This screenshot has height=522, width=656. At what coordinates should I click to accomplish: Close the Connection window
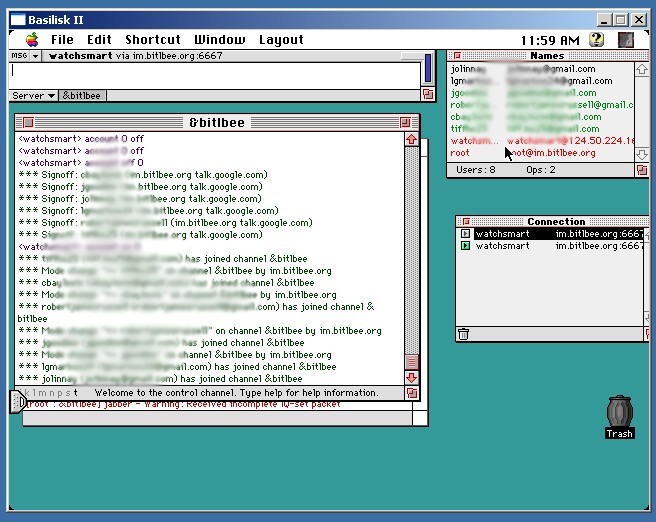coord(466,221)
